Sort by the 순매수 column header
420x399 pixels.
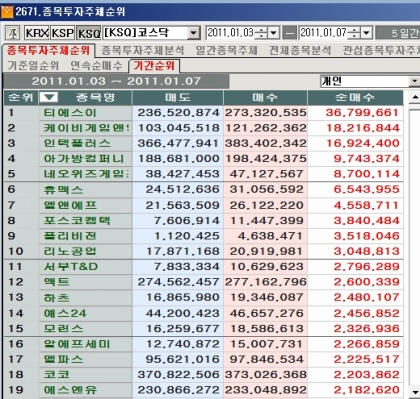[355, 98]
